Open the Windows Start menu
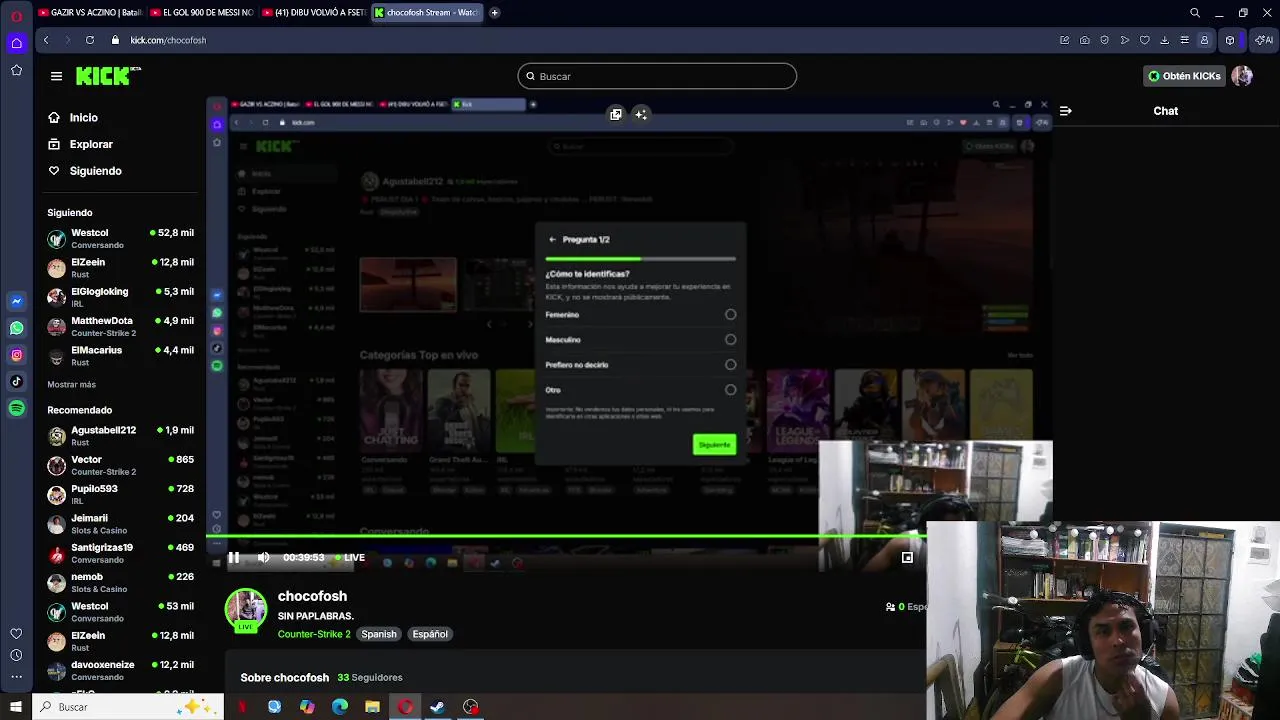The width and height of the screenshot is (1280, 720). coord(16,707)
